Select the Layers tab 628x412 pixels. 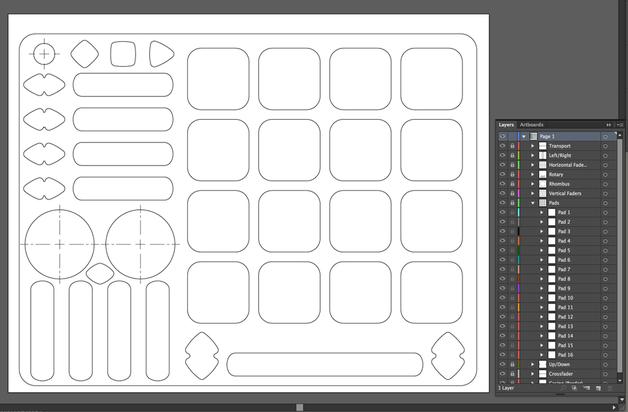(x=506, y=125)
